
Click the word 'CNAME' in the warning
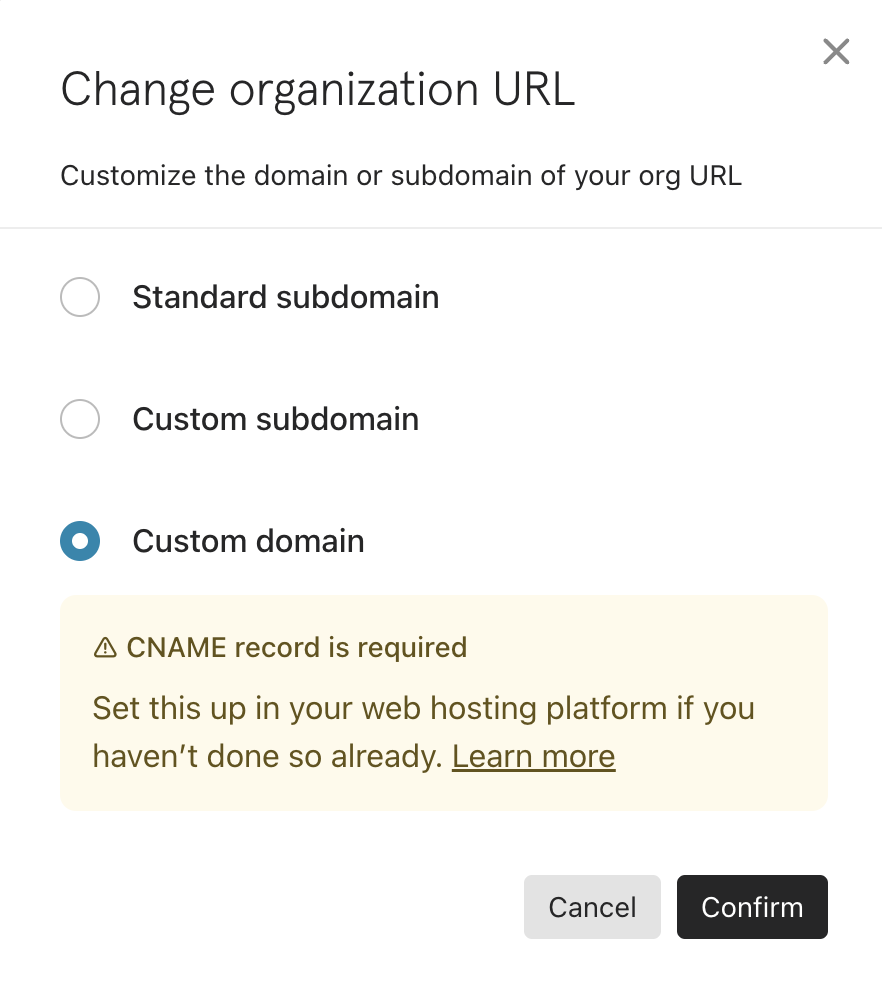click(x=176, y=648)
